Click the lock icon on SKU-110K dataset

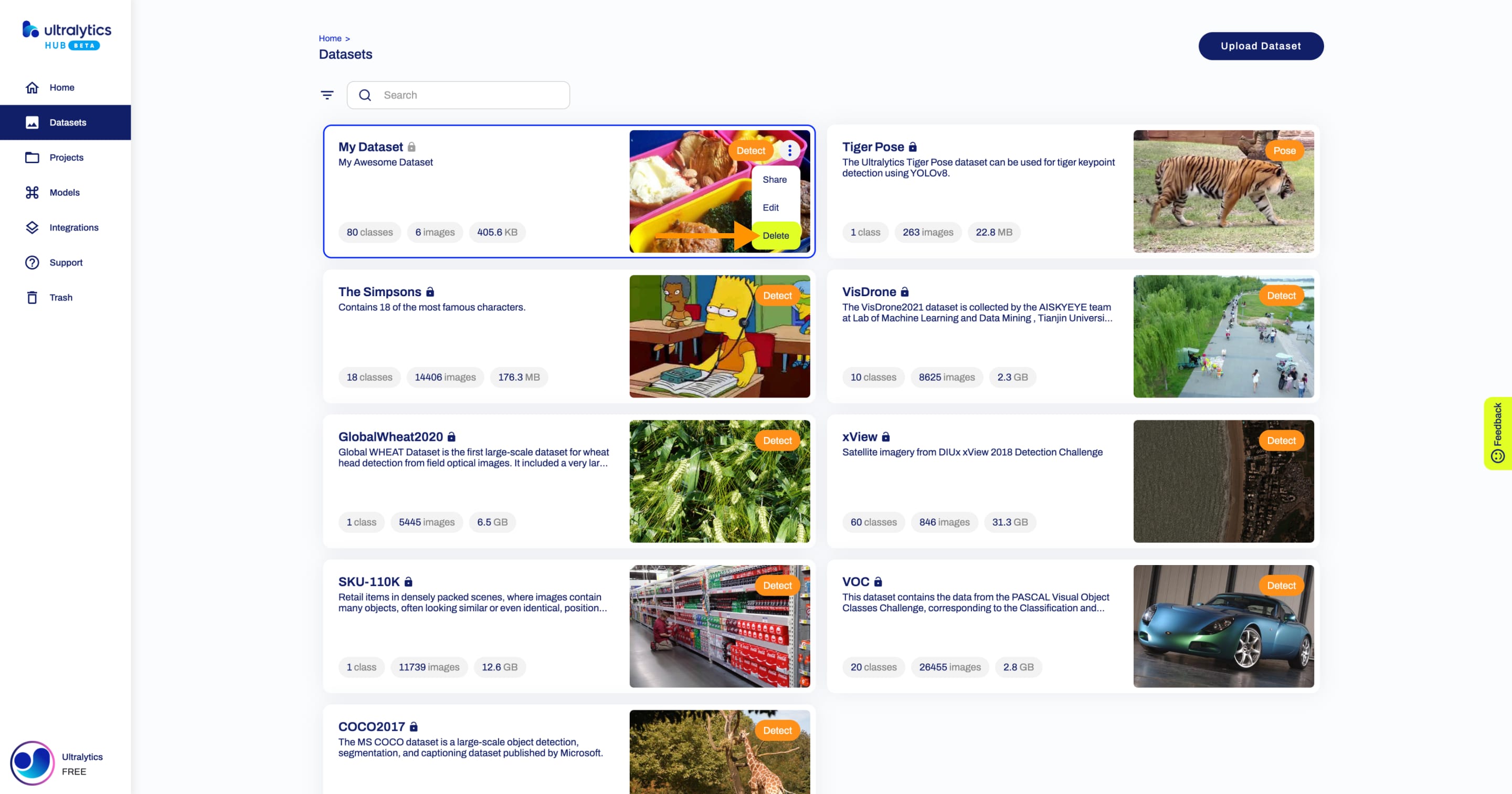(411, 581)
